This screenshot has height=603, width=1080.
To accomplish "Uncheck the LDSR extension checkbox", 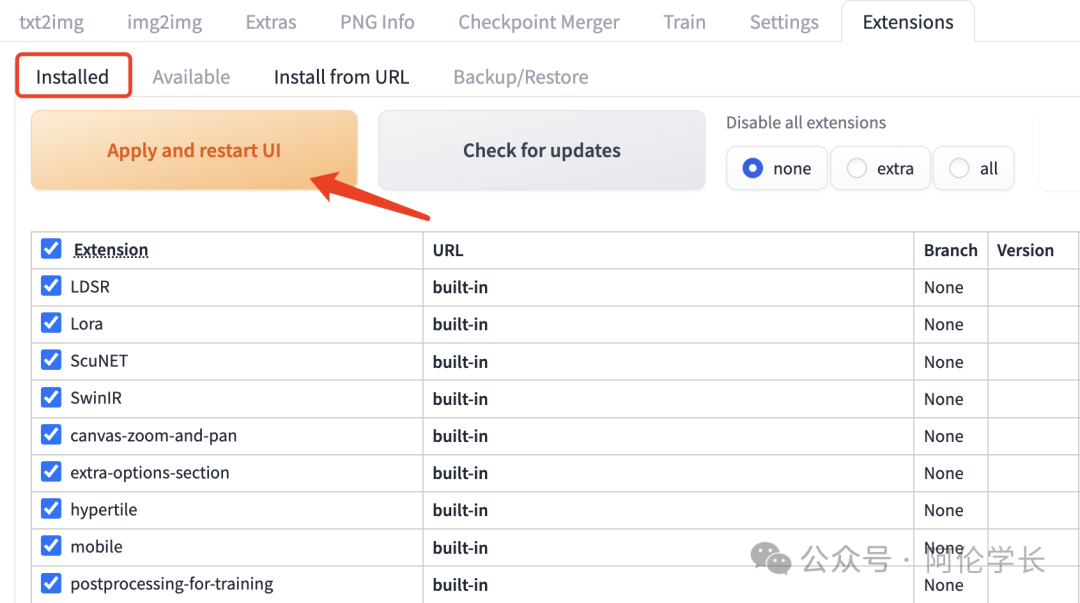I will [x=51, y=287].
